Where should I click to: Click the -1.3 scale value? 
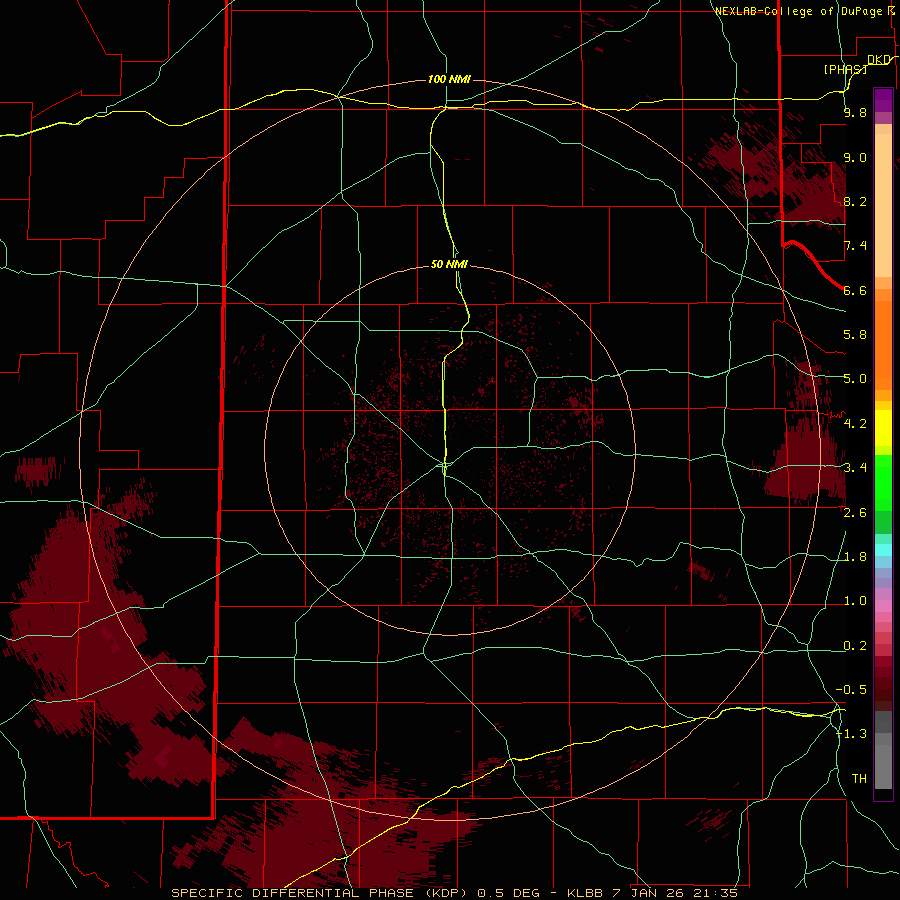tap(851, 734)
